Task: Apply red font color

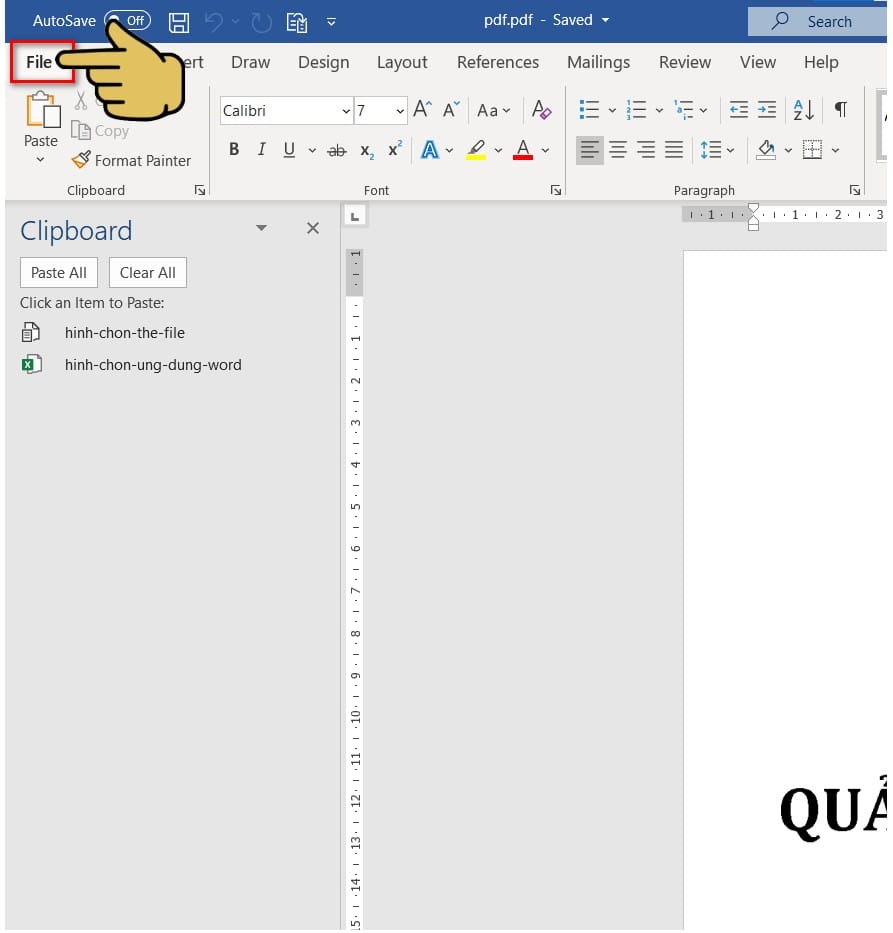Action: coord(523,149)
